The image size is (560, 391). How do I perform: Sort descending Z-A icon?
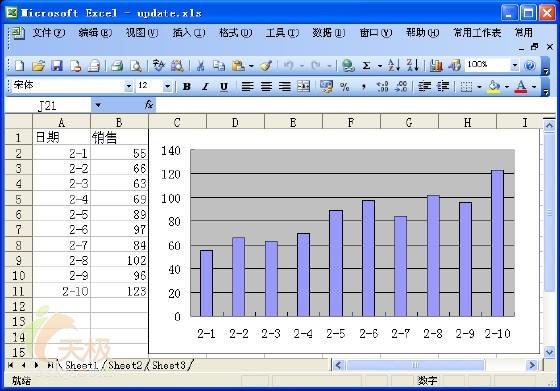(412, 66)
